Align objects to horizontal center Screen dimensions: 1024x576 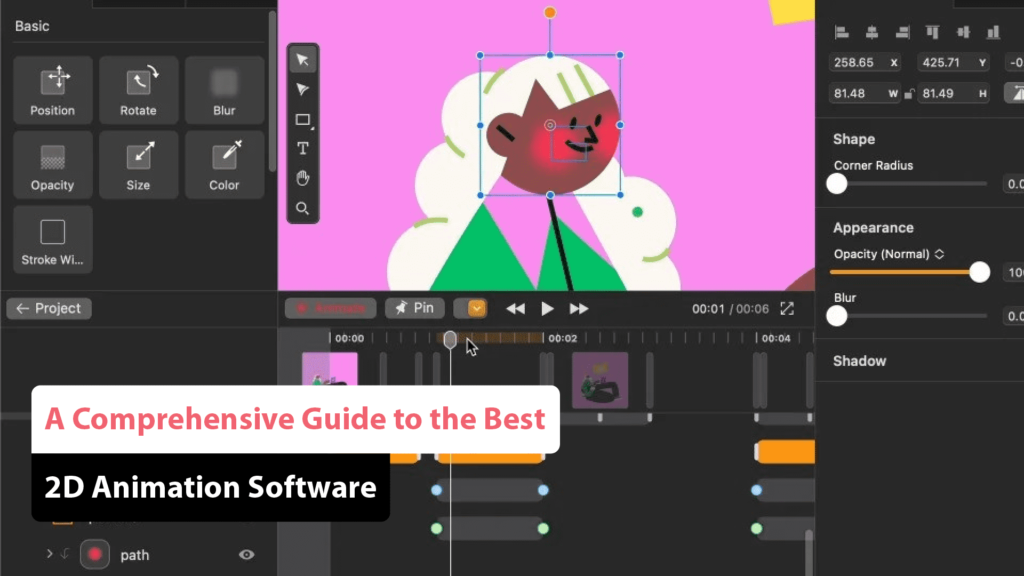872,32
